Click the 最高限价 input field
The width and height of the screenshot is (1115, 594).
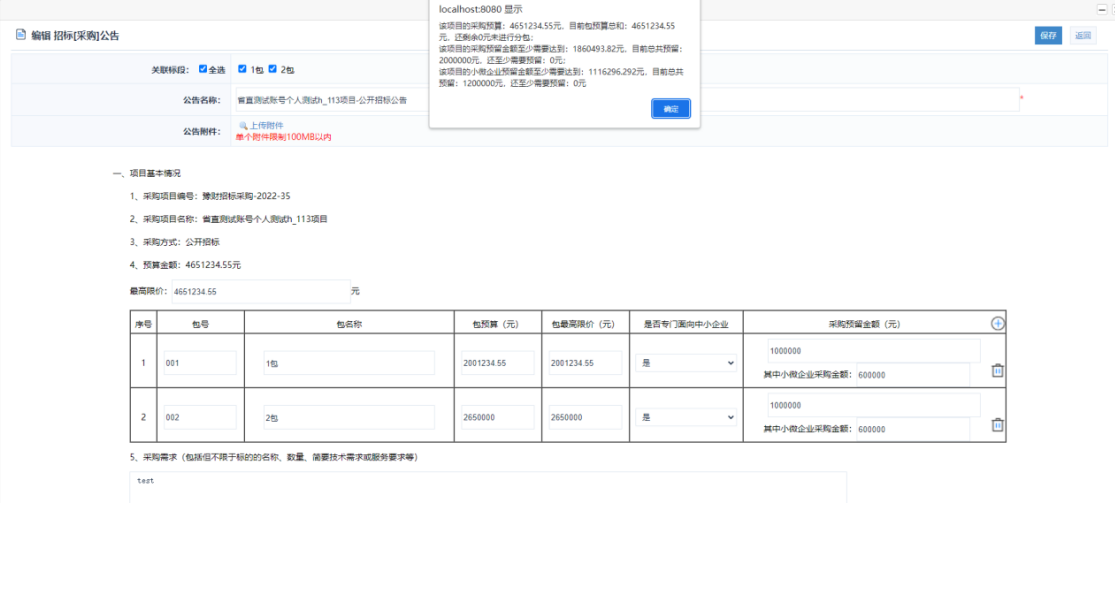click(260, 292)
